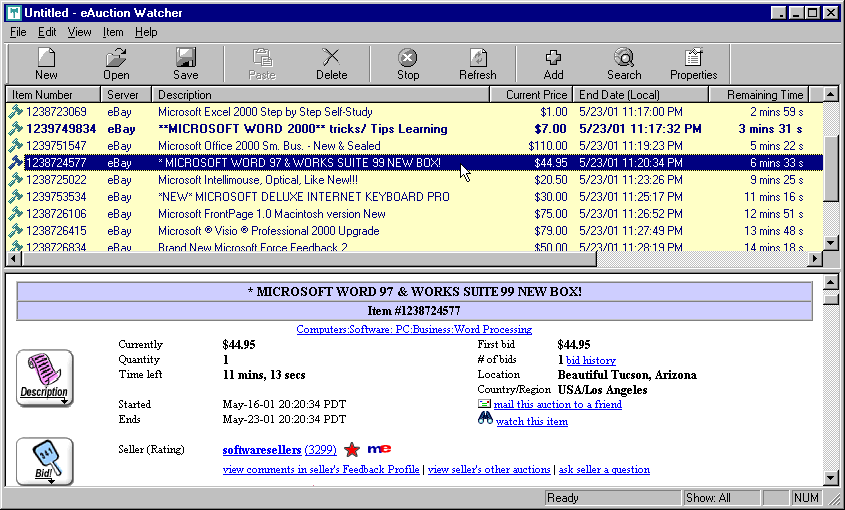The height and width of the screenshot is (510, 845).
Task: Click the softwaresellers seller link
Action: pos(261,450)
